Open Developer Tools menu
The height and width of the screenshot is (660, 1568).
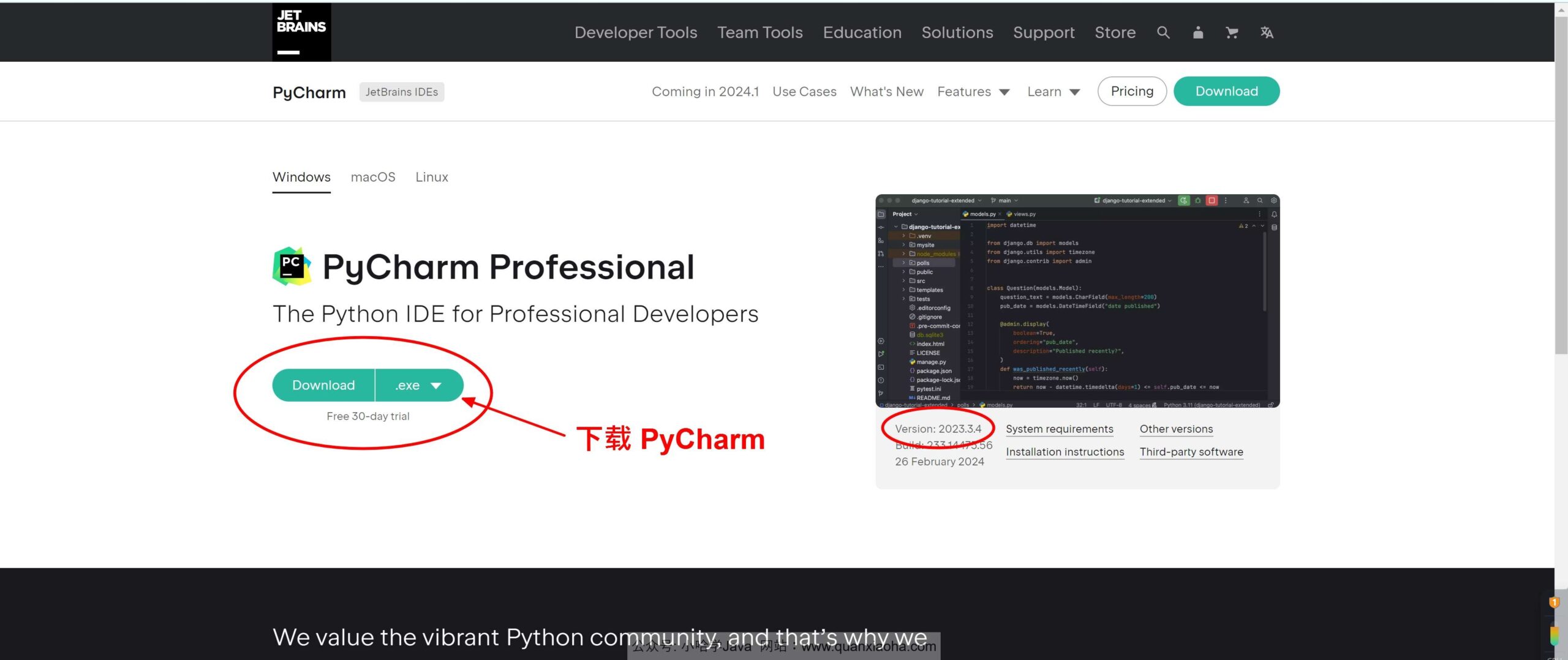pos(636,32)
